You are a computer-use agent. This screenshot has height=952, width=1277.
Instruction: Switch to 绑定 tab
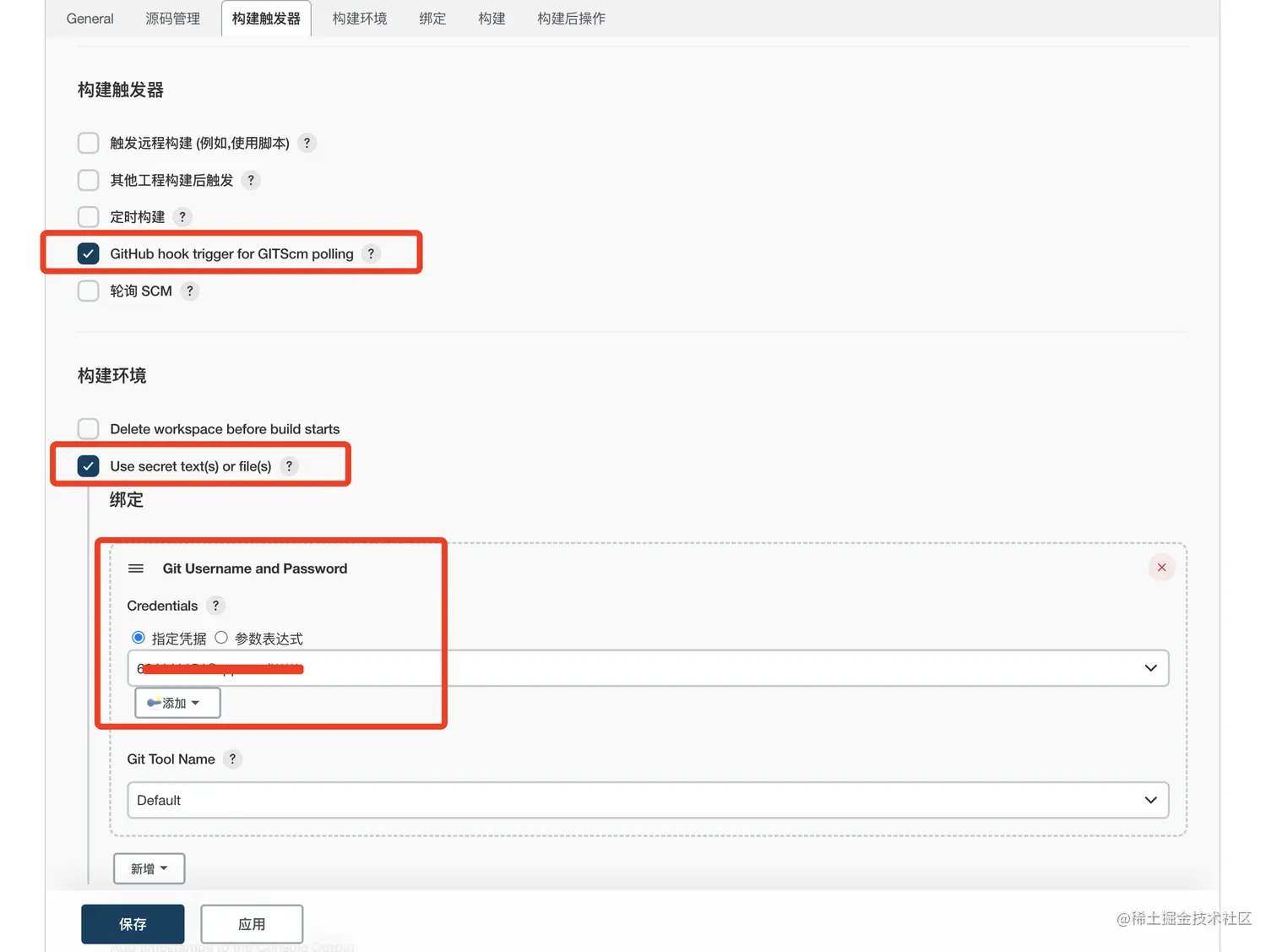[x=432, y=19]
